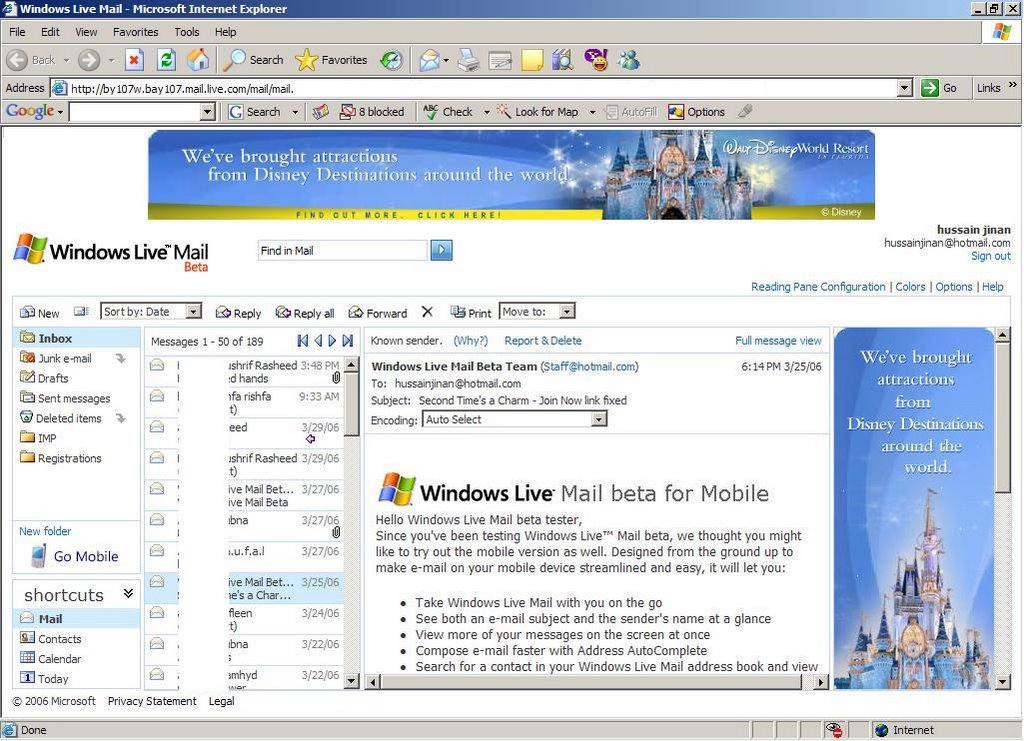Open the Favorites star in the browser toolbar
Image resolution: width=1024 pixels, height=741 pixels.
pyautogui.click(x=331, y=60)
